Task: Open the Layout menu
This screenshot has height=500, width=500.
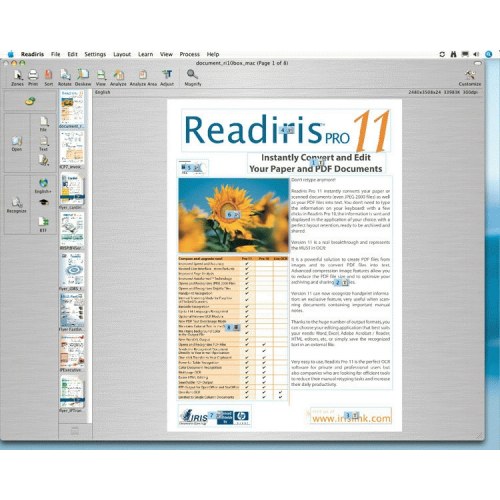Action: click(122, 54)
